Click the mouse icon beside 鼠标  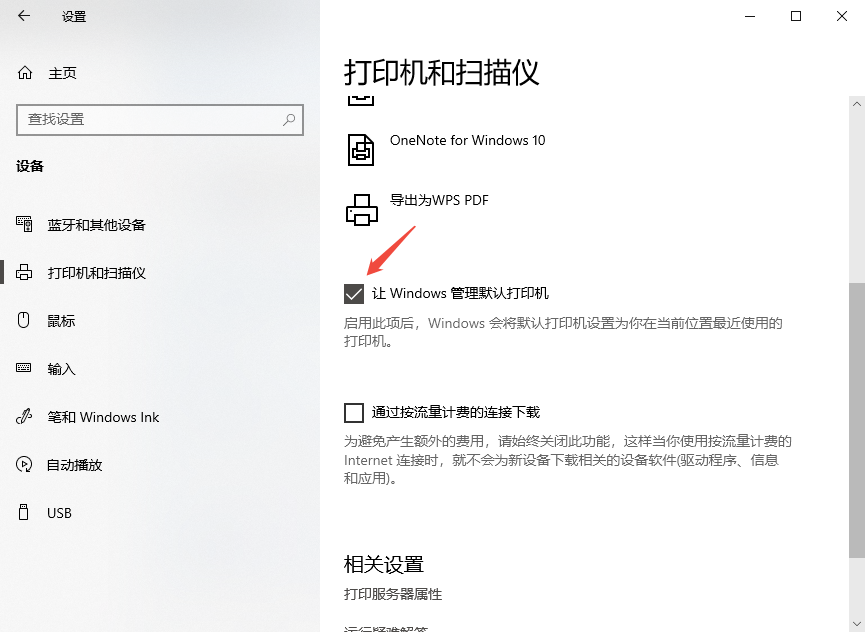[23, 320]
